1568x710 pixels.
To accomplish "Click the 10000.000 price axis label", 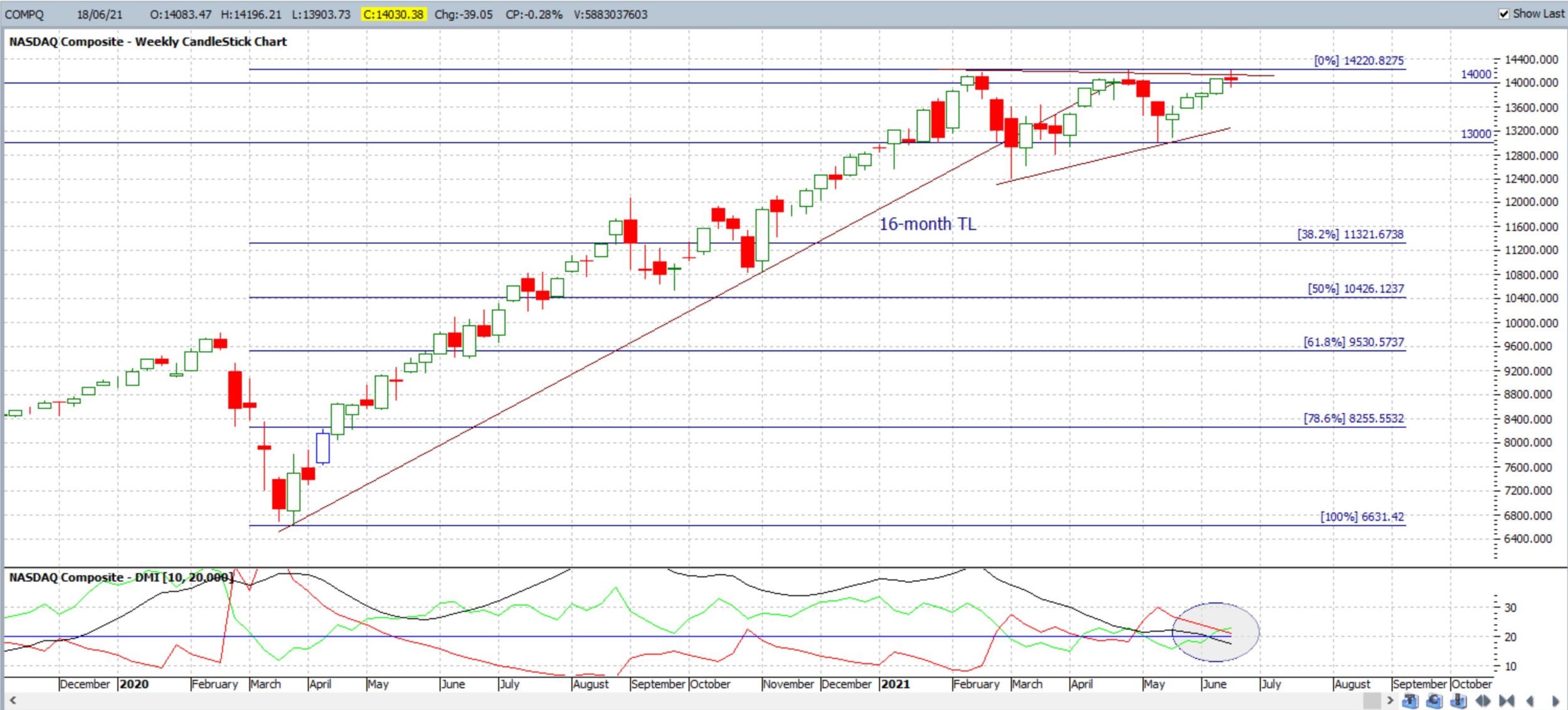I will tap(1531, 323).
